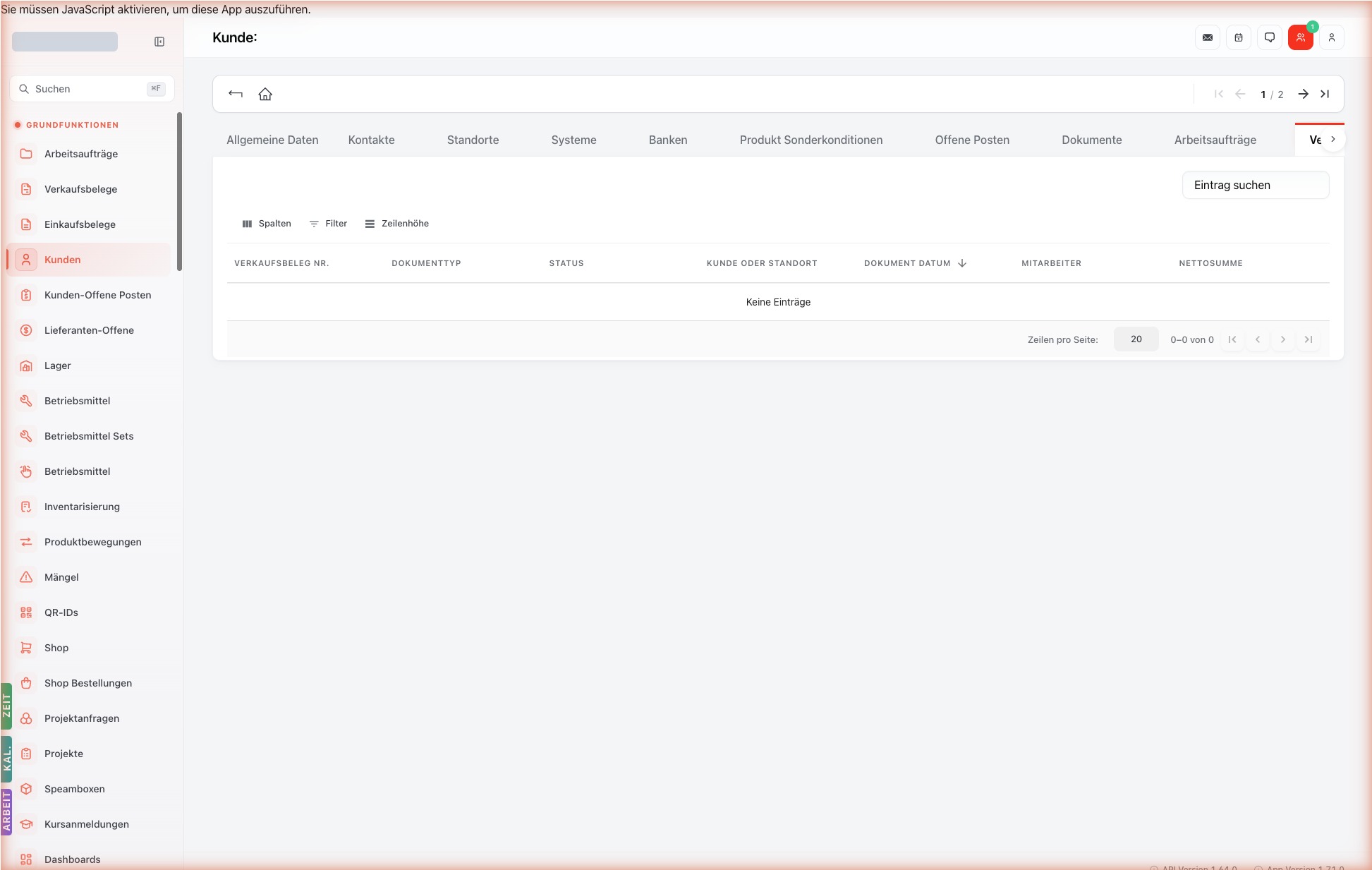Open Inventarisierung in the sidebar

[89, 507]
